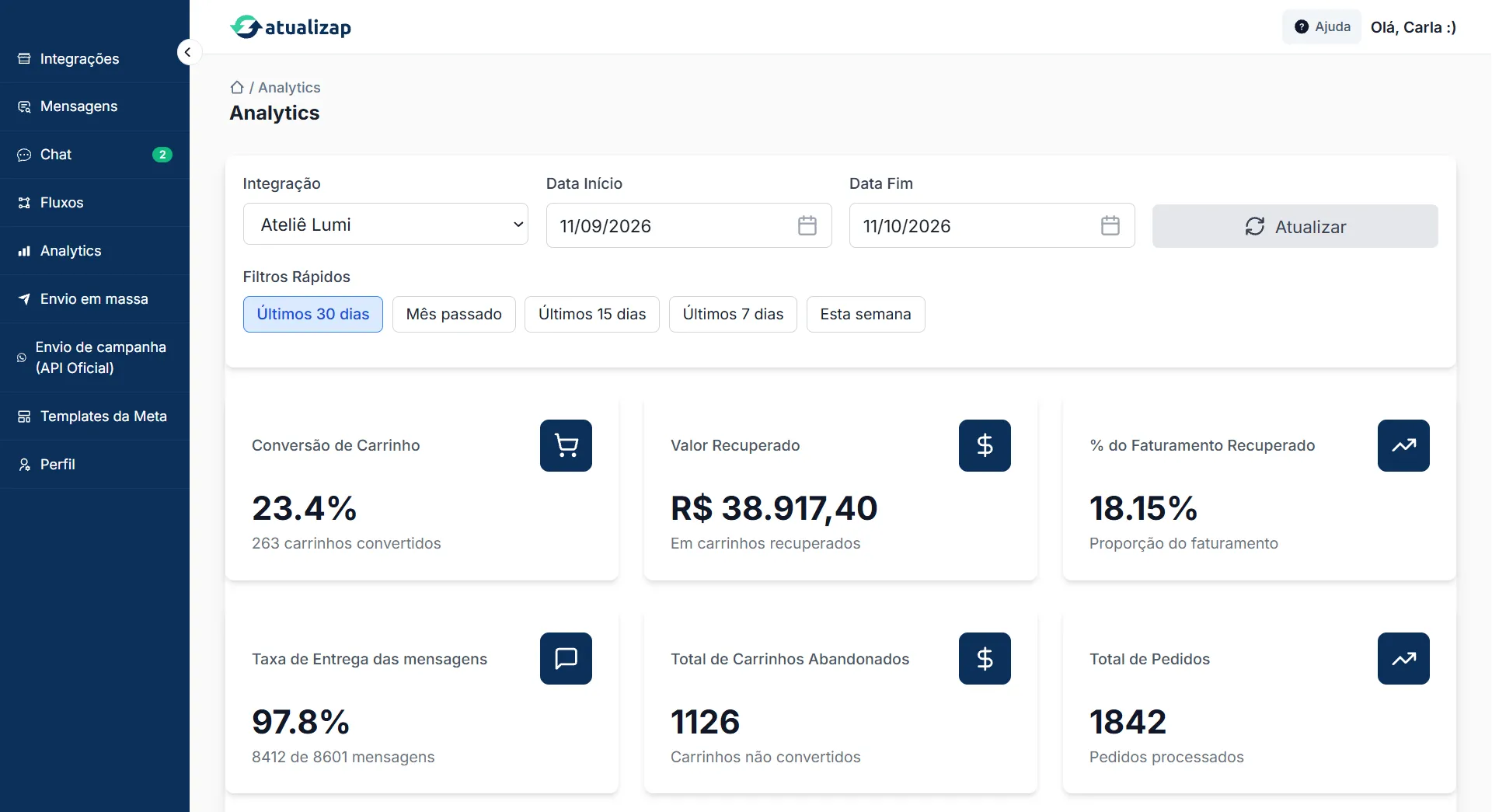
Task: Select the Mês passado quick filter
Action: point(454,315)
